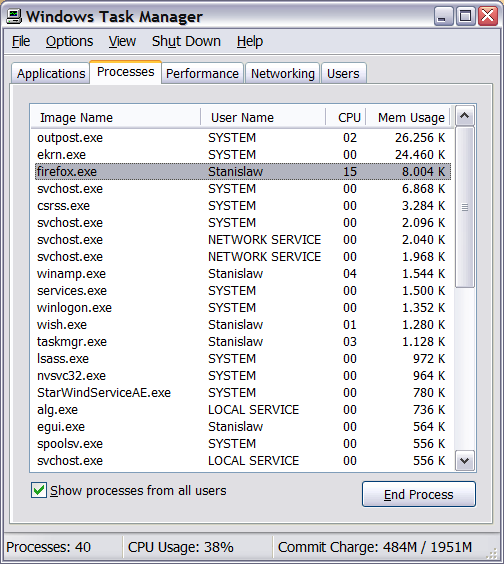Switch to the Performance tab
This screenshot has width=504, height=564.
203,73
